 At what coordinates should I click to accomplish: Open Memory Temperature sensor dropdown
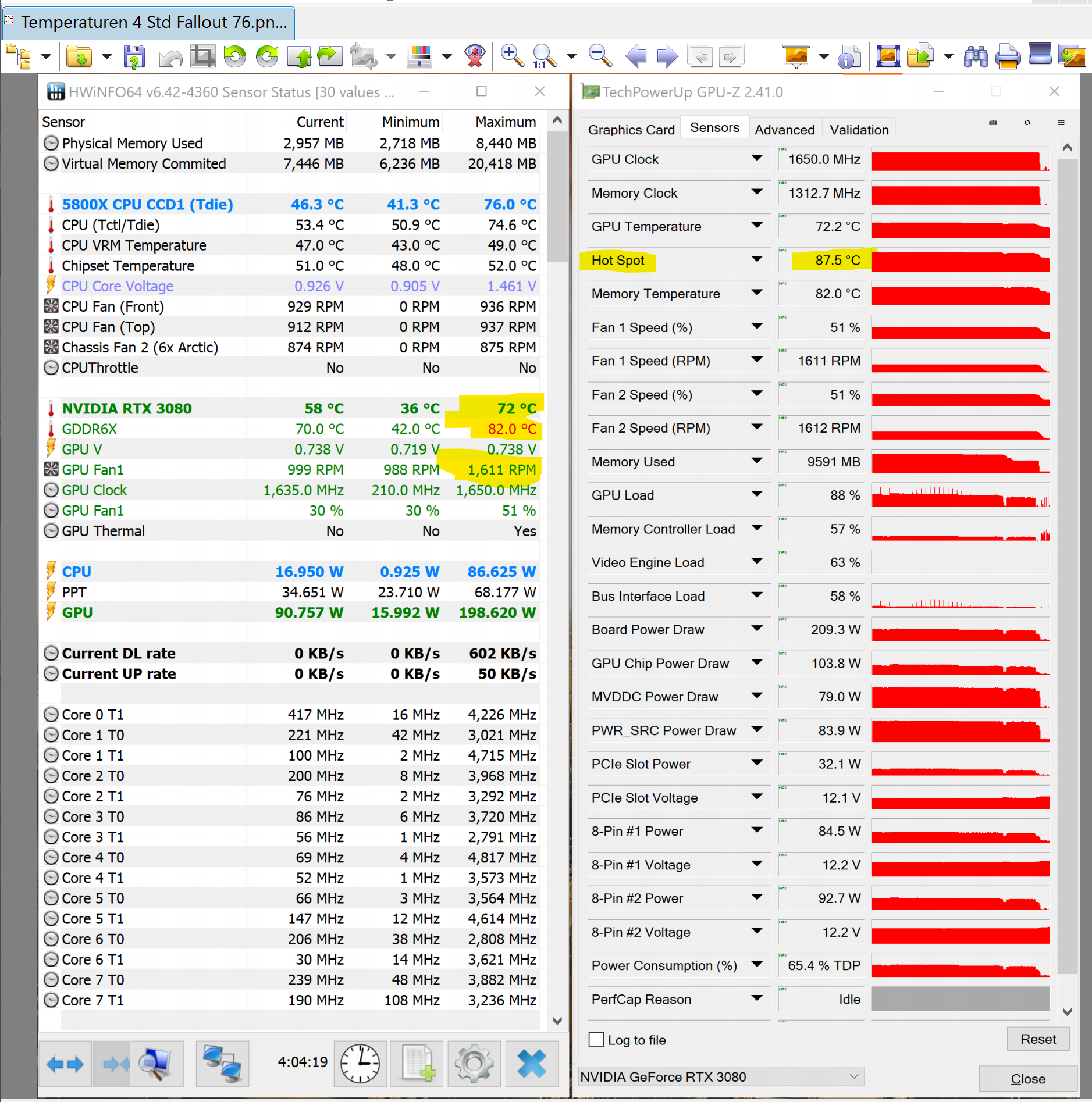(x=757, y=293)
